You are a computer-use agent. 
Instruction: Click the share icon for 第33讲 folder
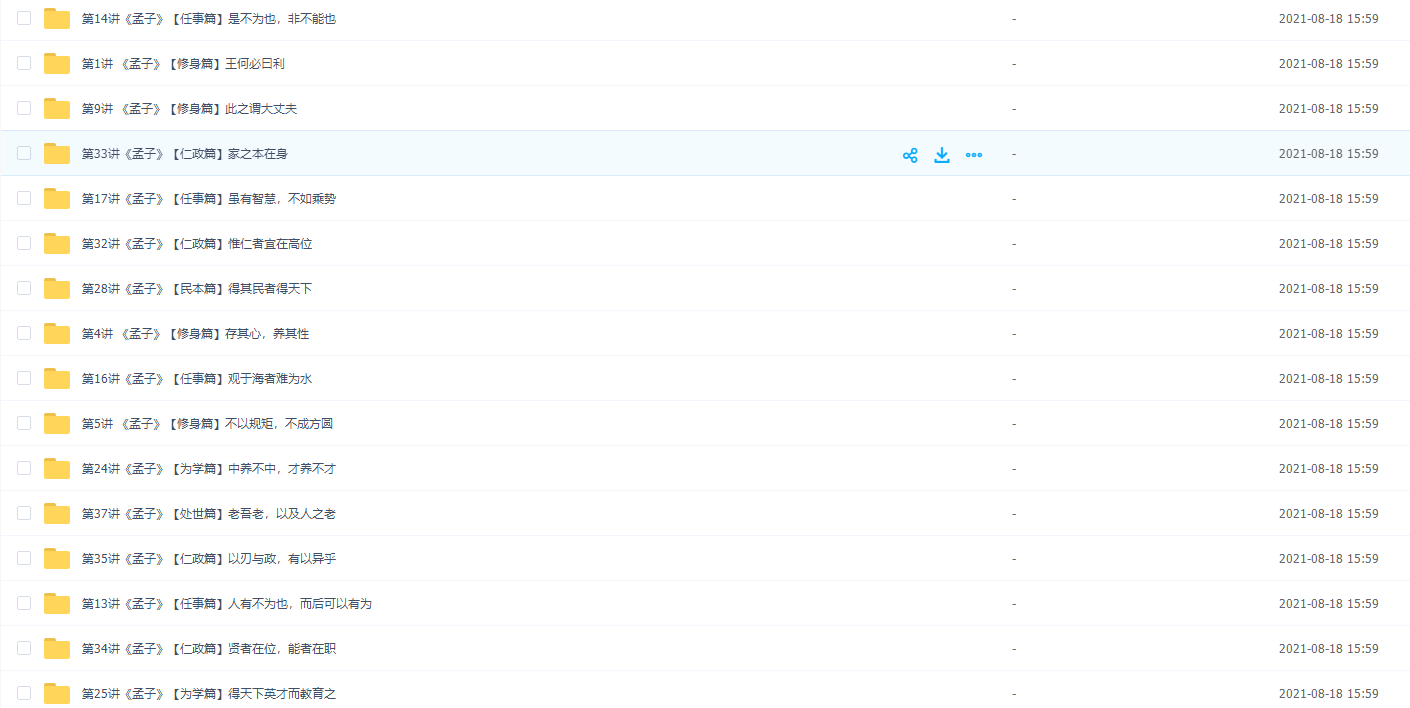point(910,155)
